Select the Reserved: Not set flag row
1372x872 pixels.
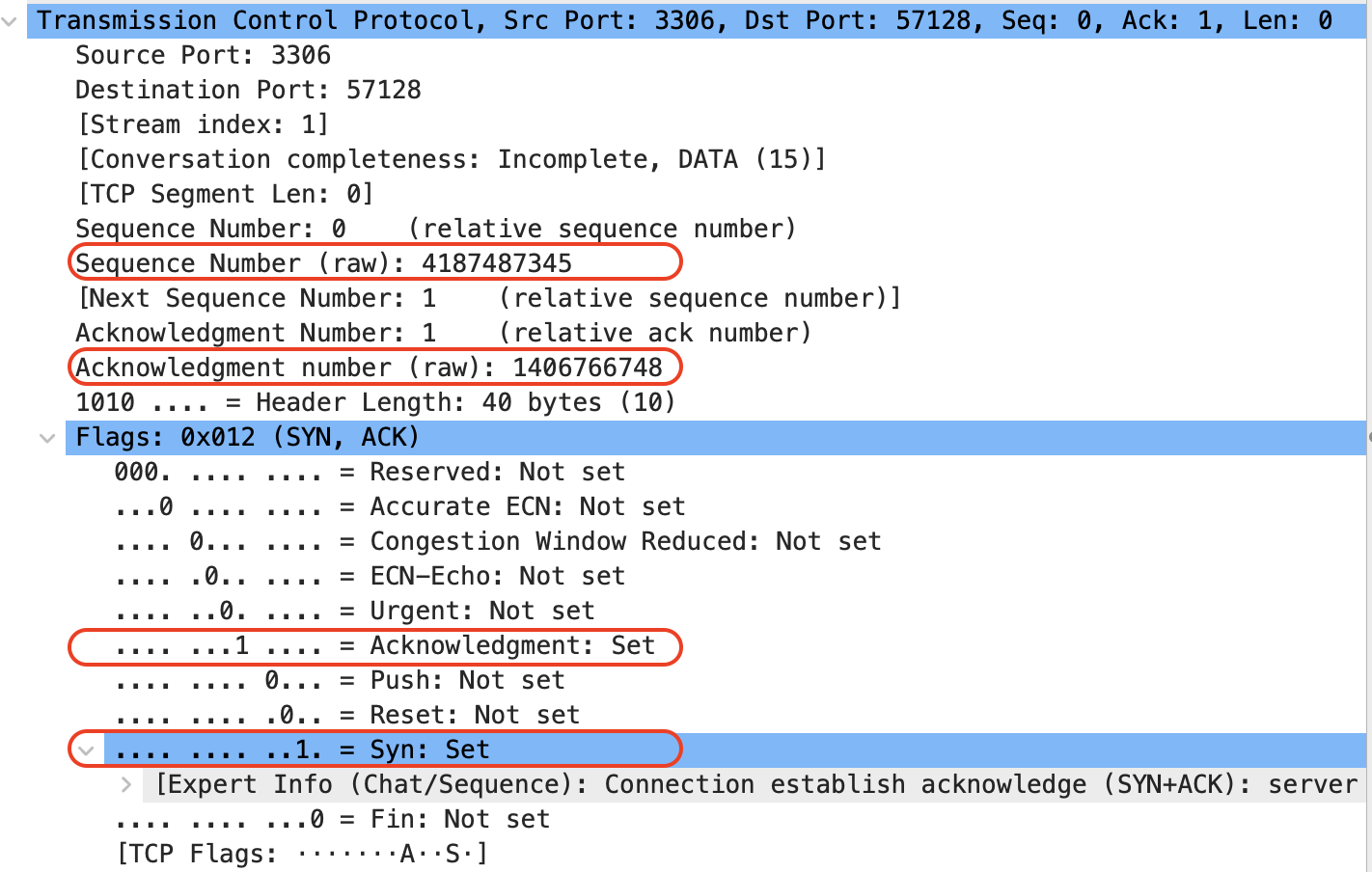pyautogui.click(x=370, y=472)
